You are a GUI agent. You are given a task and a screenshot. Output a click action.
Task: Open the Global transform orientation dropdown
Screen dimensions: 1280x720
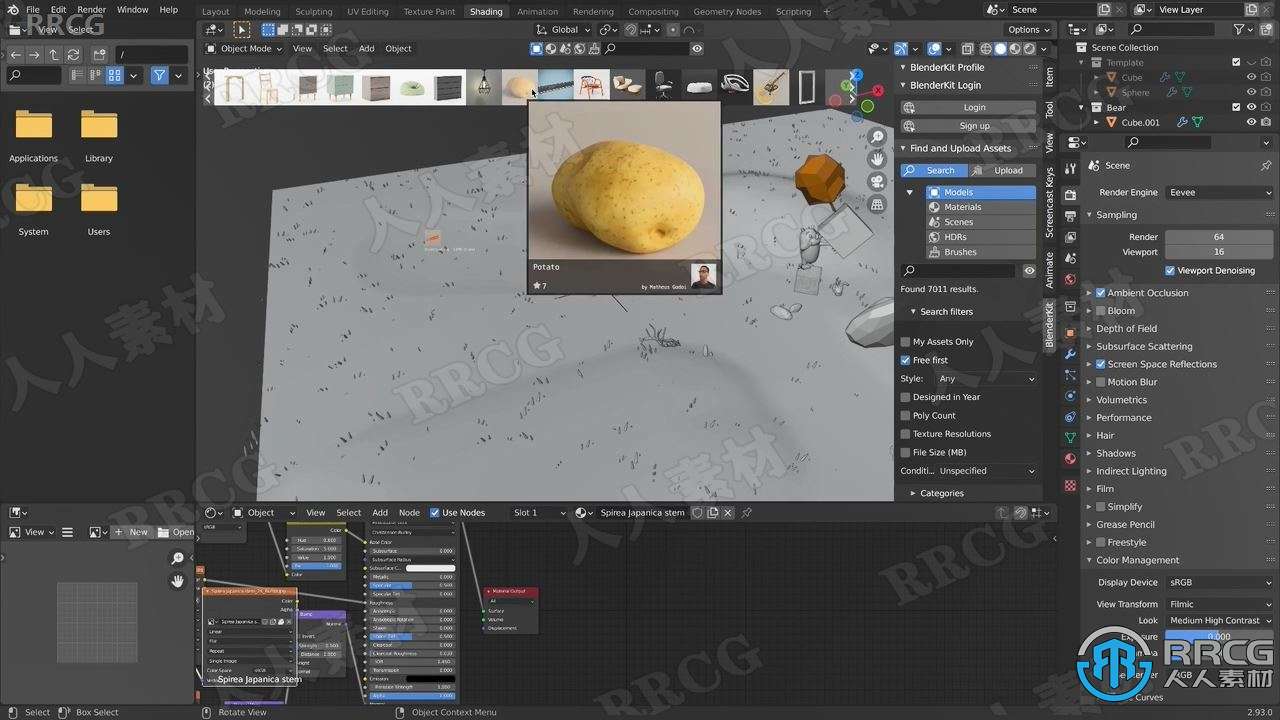[x=564, y=30]
